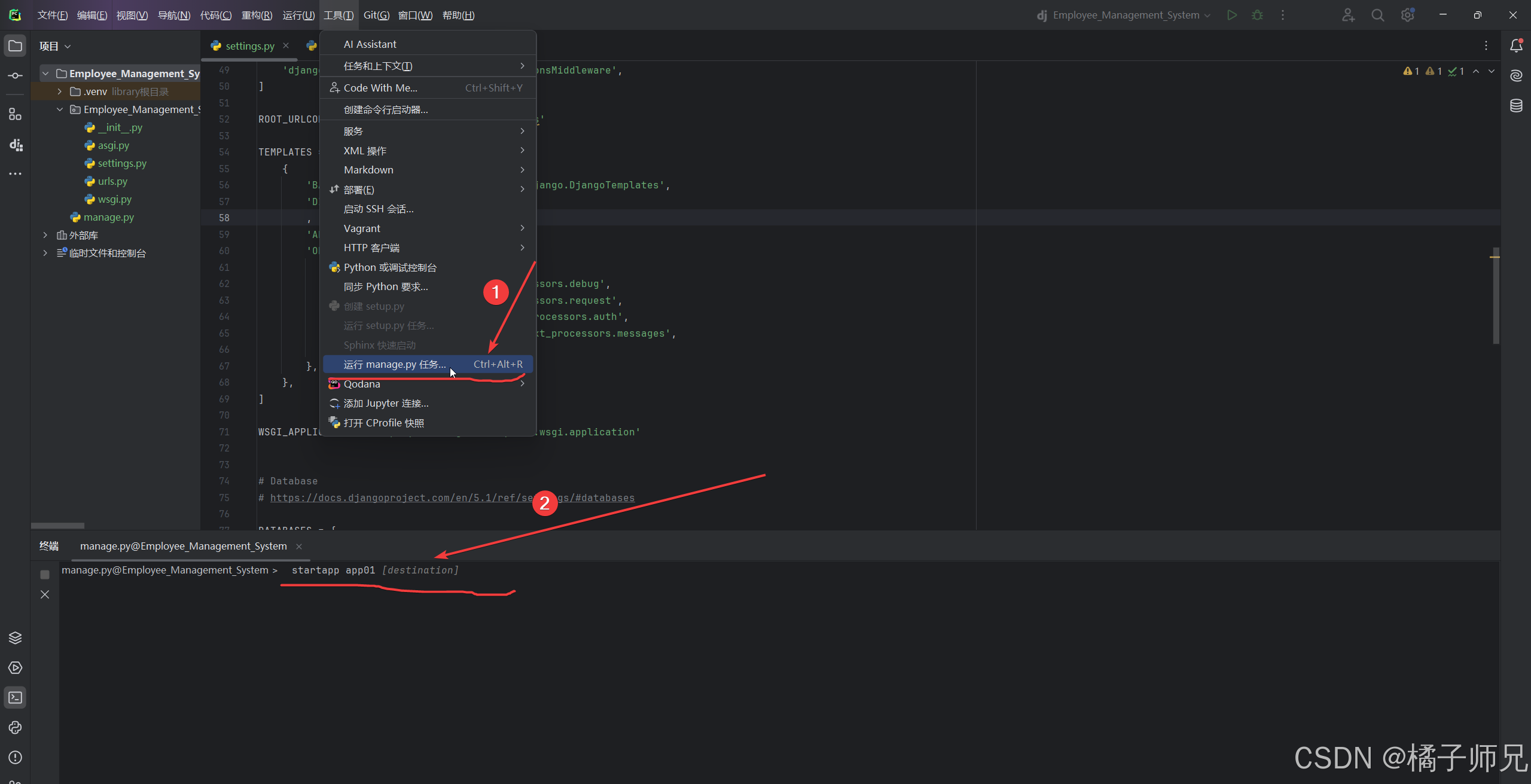This screenshot has width=1531, height=784.
Task: Expand the 外部库 node
Action: (x=45, y=235)
